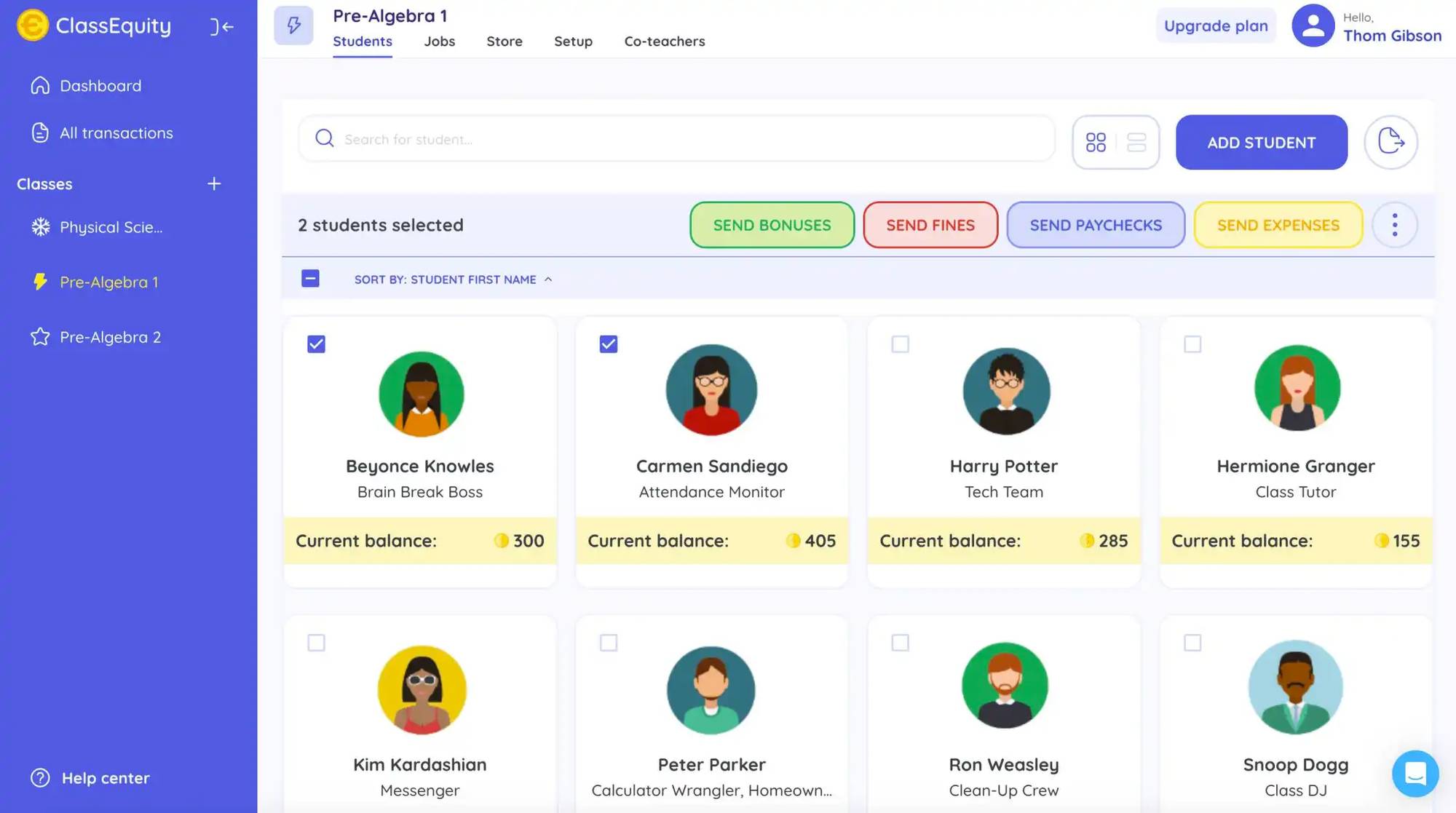1456x813 pixels.
Task: Click the Help center question mark icon
Action: (x=40, y=778)
